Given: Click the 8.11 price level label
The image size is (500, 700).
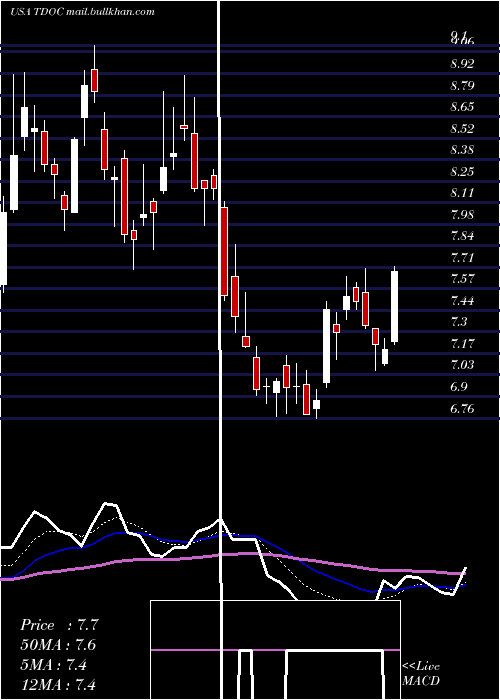Looking at the screenshot, I should point(462,193).
